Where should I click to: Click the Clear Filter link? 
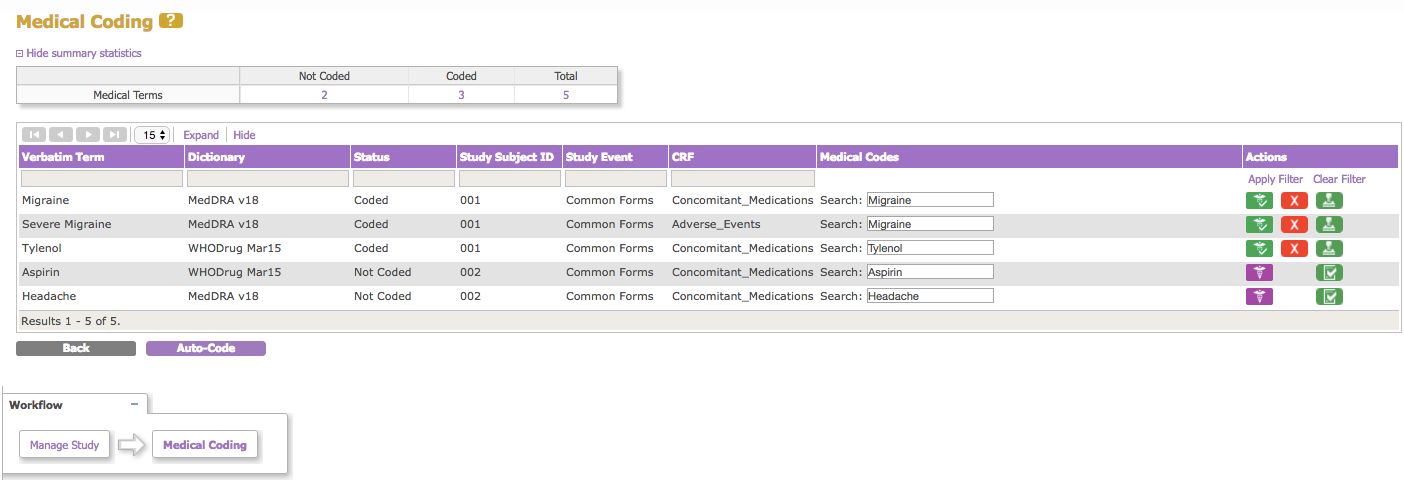(x=1339, y=179)
